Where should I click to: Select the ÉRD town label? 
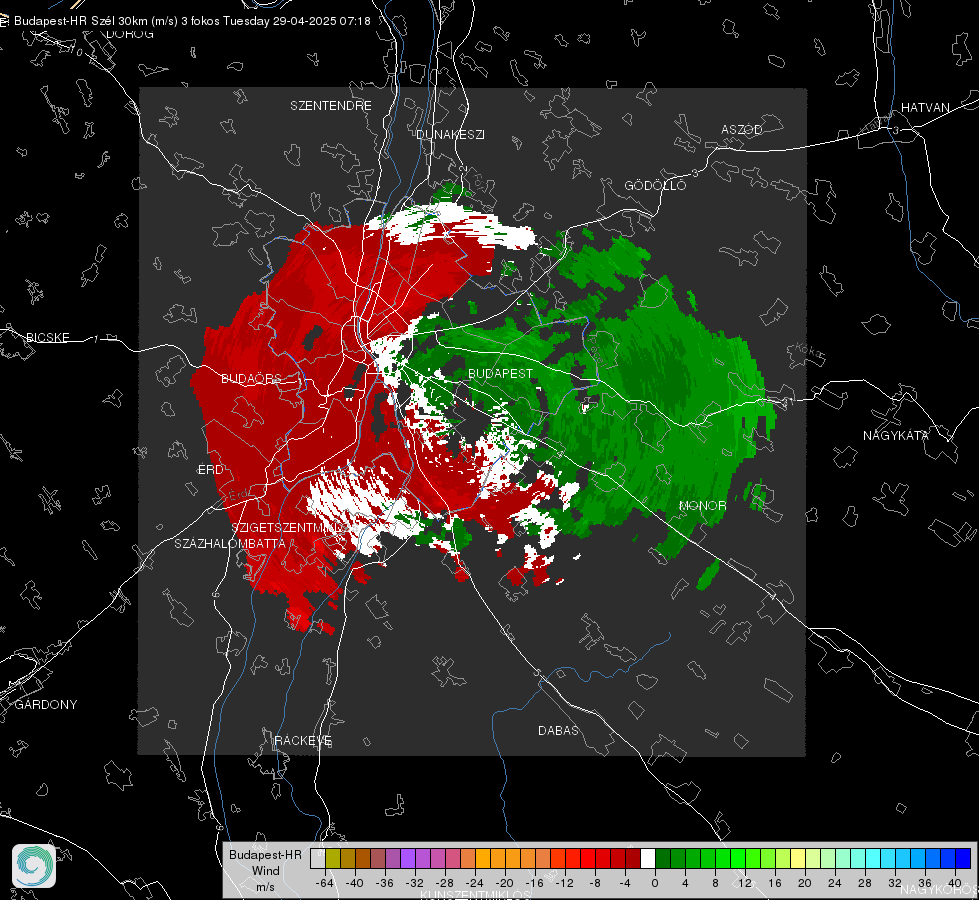[210, 470]
